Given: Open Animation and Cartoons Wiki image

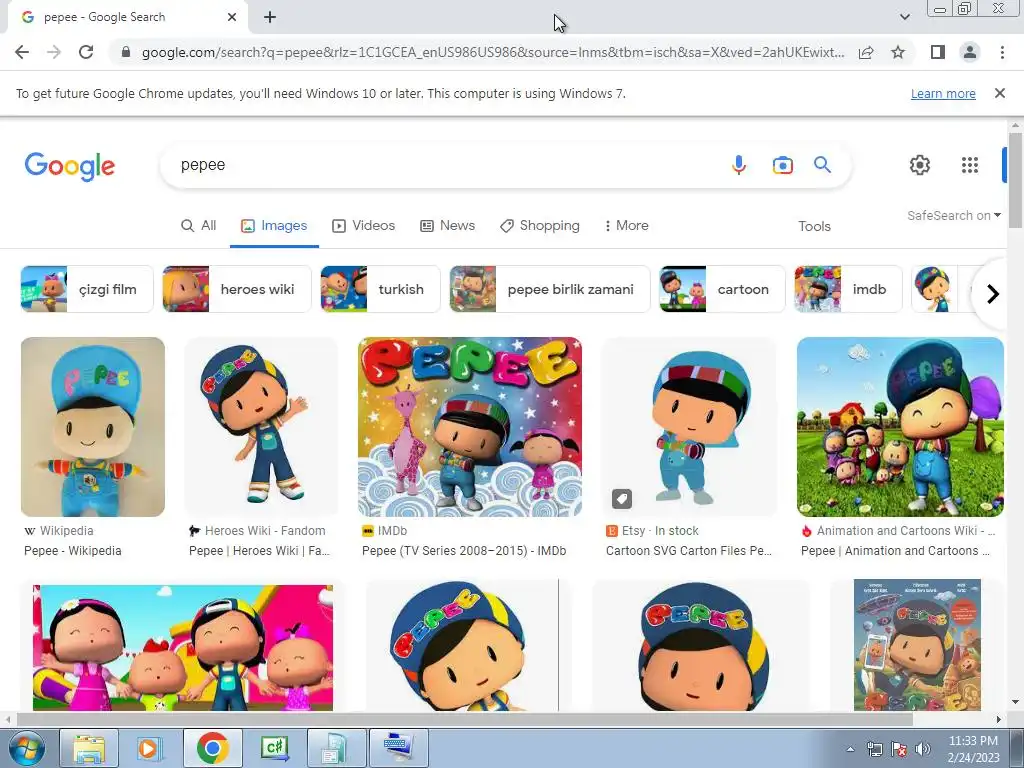Looking at the screenshot, I should (x=900, y=427).
